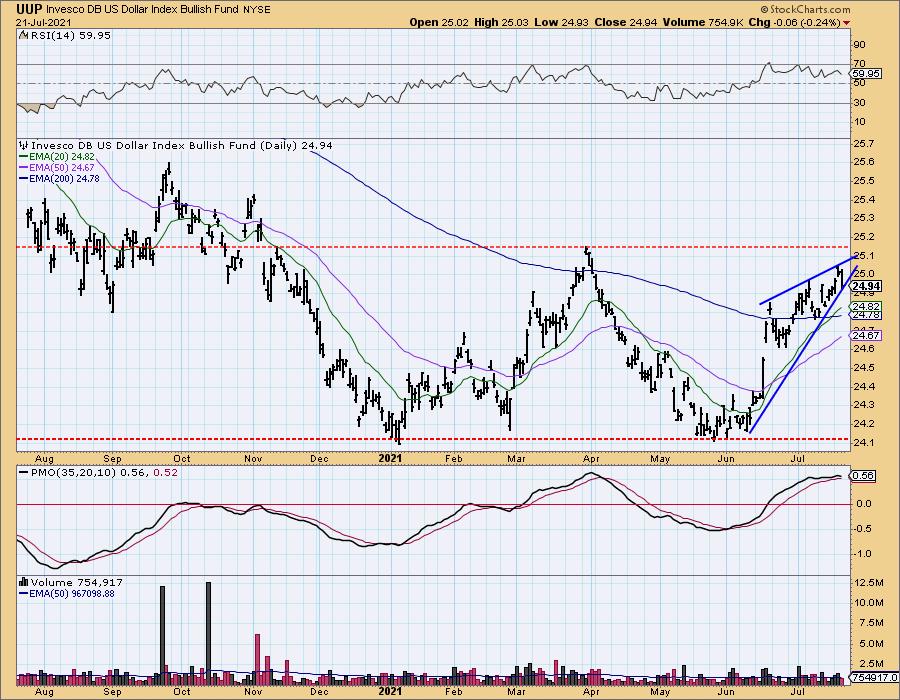Click the 5.0M volume axis label
The image size is (900, 700).
(x=870, y=643)
